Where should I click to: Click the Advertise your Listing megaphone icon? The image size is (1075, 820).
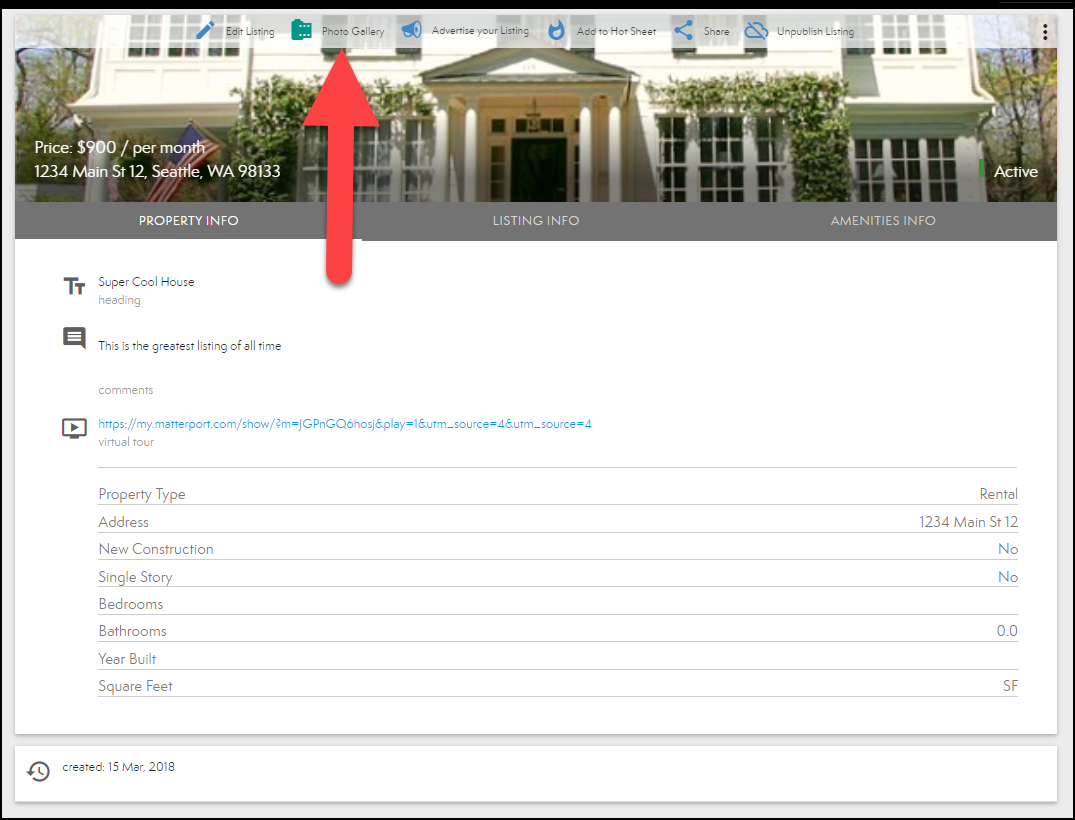(410, 29)
